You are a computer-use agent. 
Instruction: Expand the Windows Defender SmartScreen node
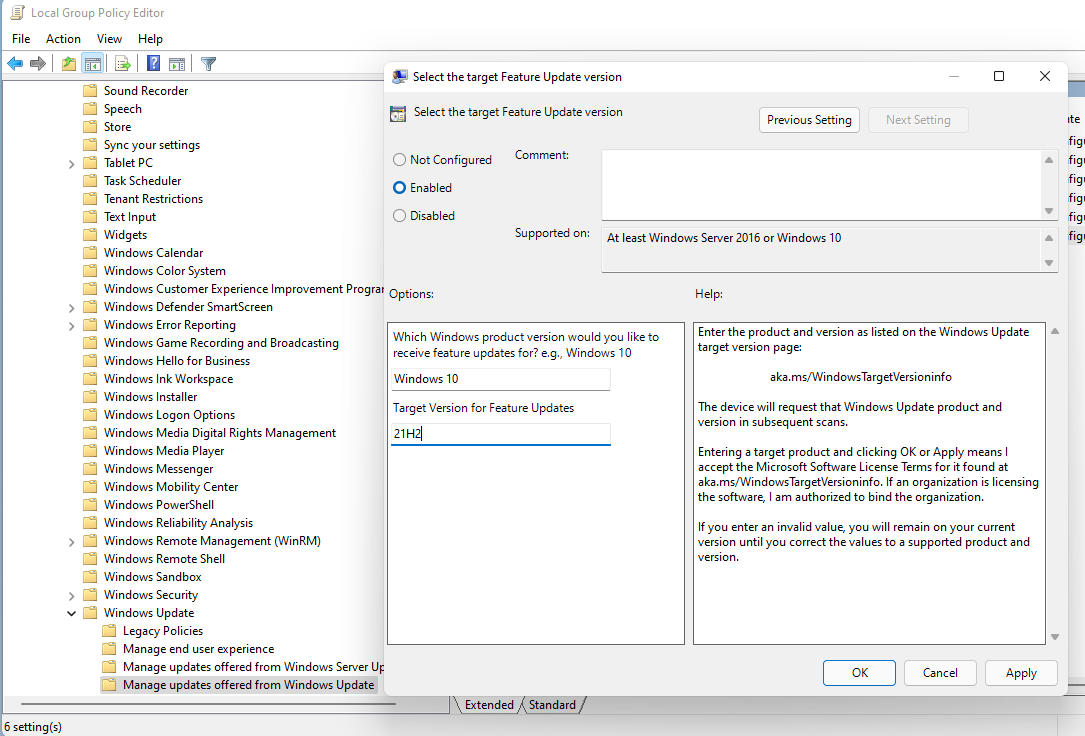point(71,307)
